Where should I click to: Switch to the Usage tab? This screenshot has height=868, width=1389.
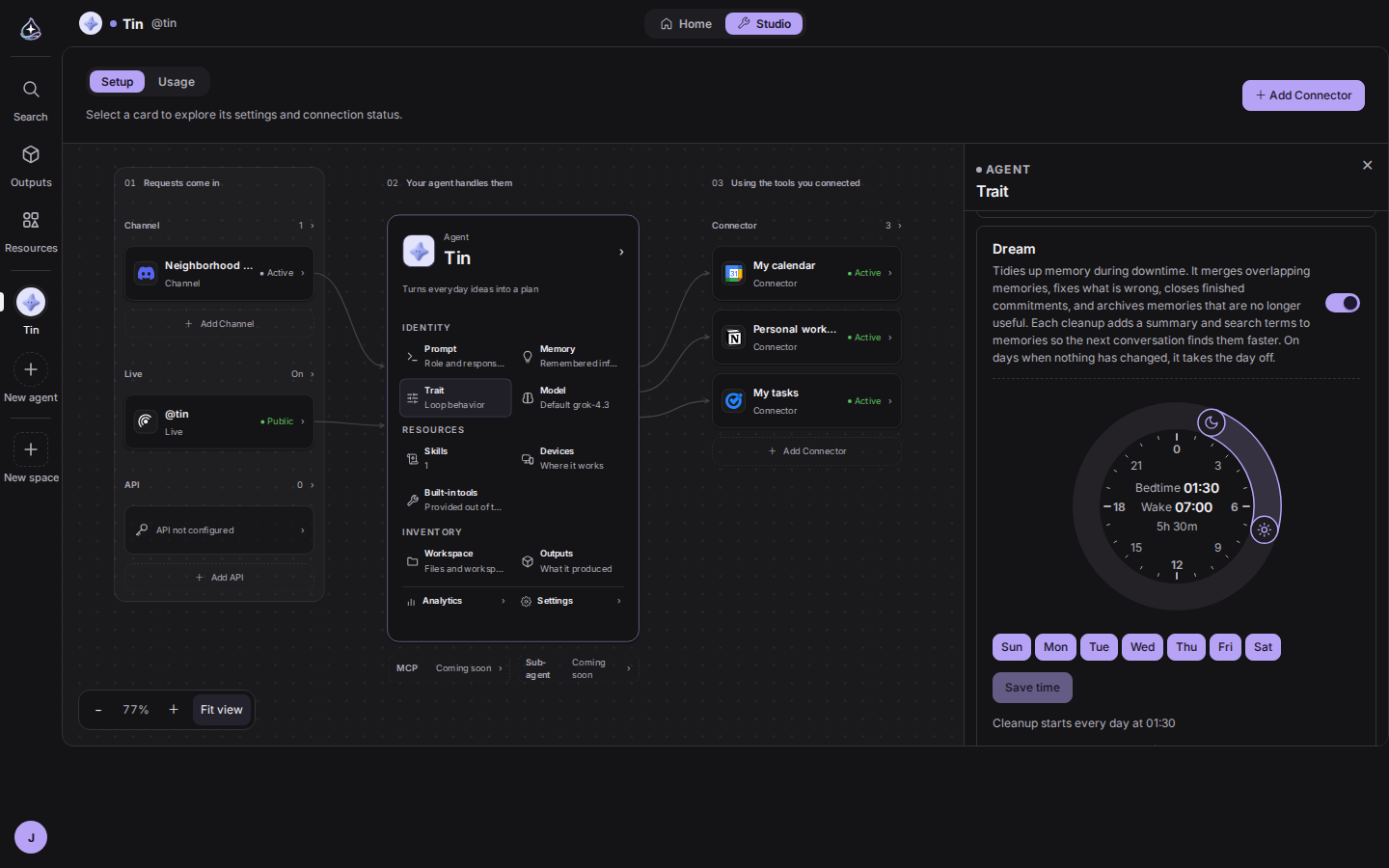177,82
